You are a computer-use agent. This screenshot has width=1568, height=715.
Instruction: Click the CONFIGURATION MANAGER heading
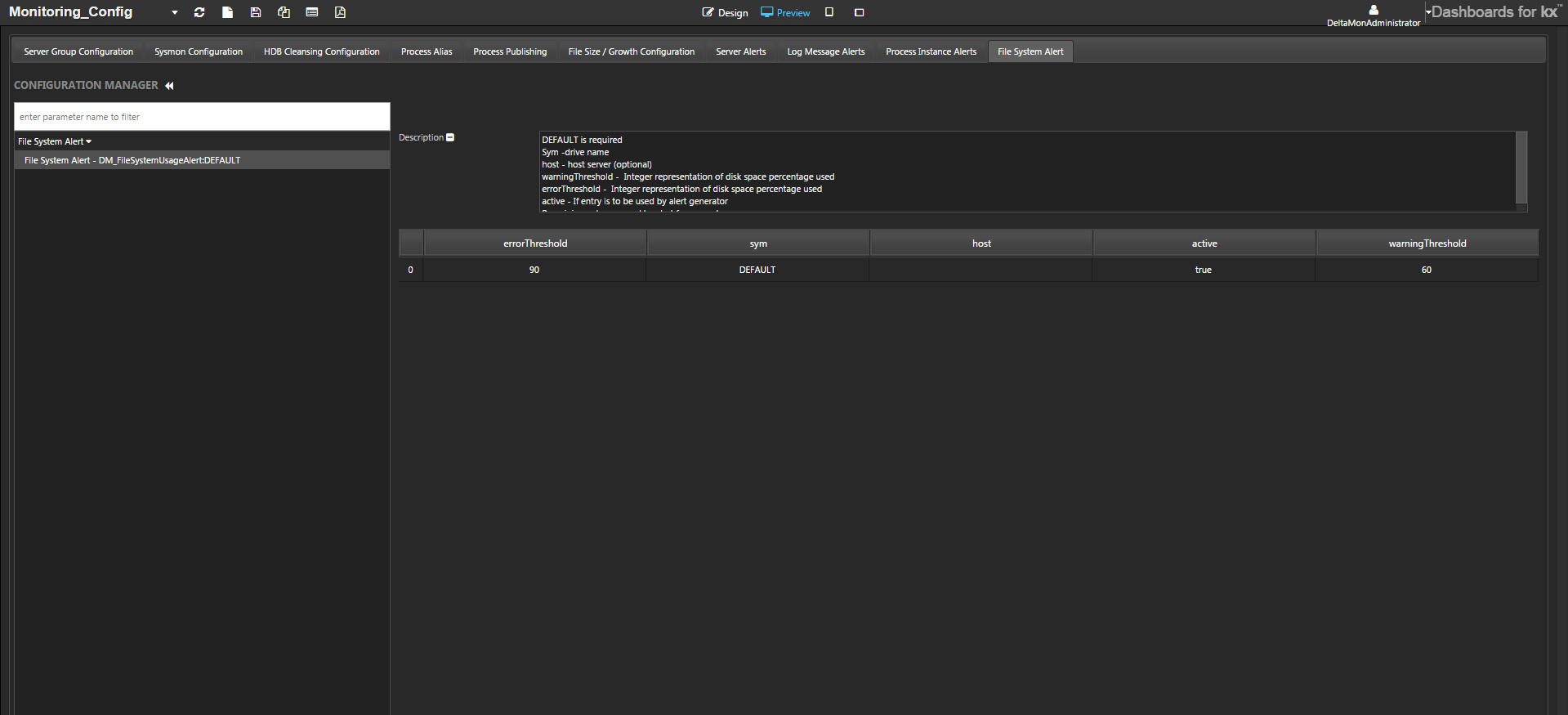(x=86, y=85)
